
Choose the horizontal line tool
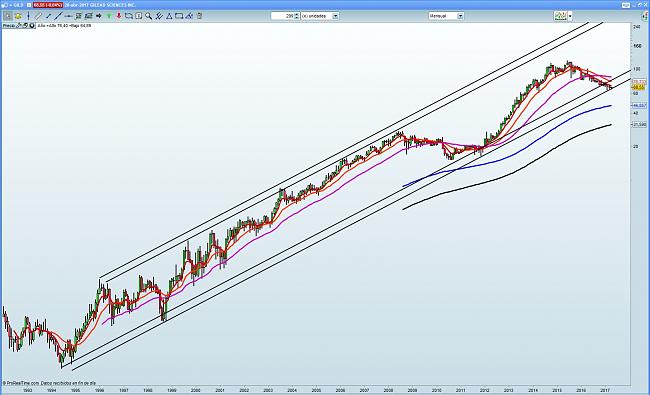(x=68, y=16)
